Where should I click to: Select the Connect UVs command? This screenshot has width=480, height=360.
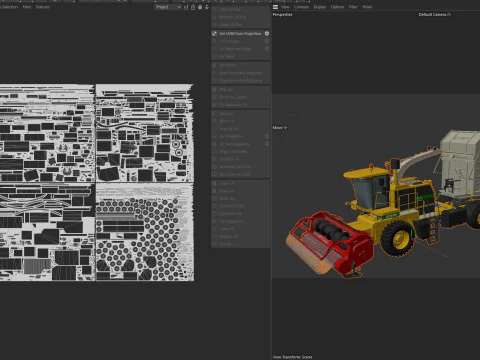click(x=240, y=206)
